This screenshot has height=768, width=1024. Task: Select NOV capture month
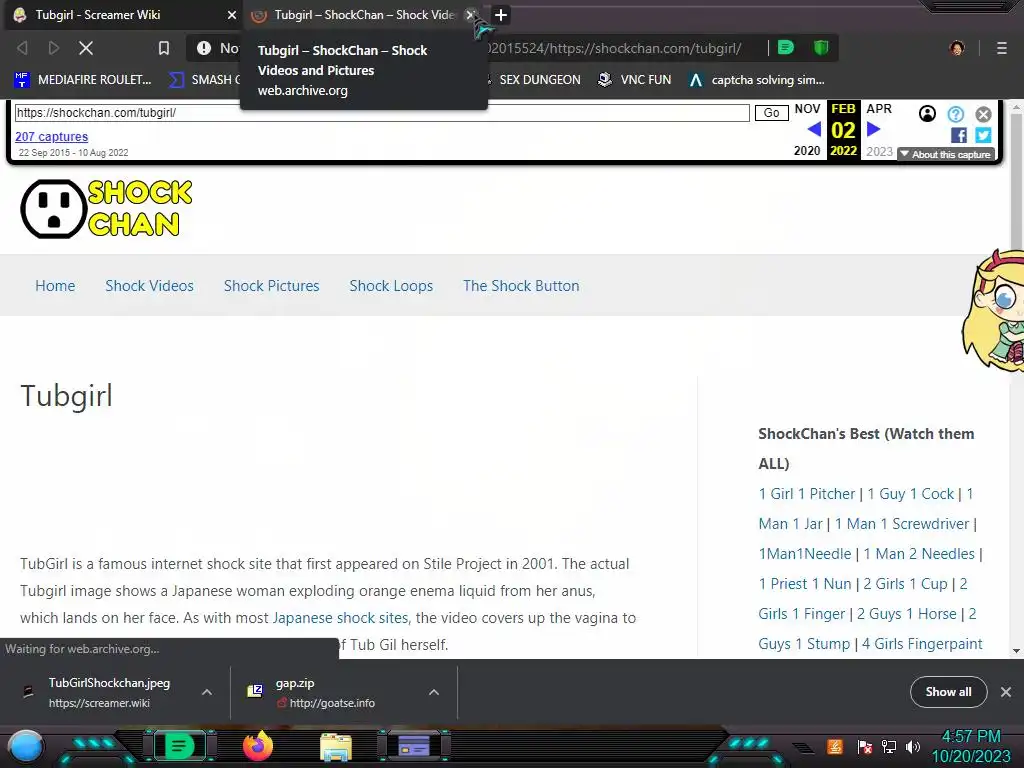[x=807, y=108]
